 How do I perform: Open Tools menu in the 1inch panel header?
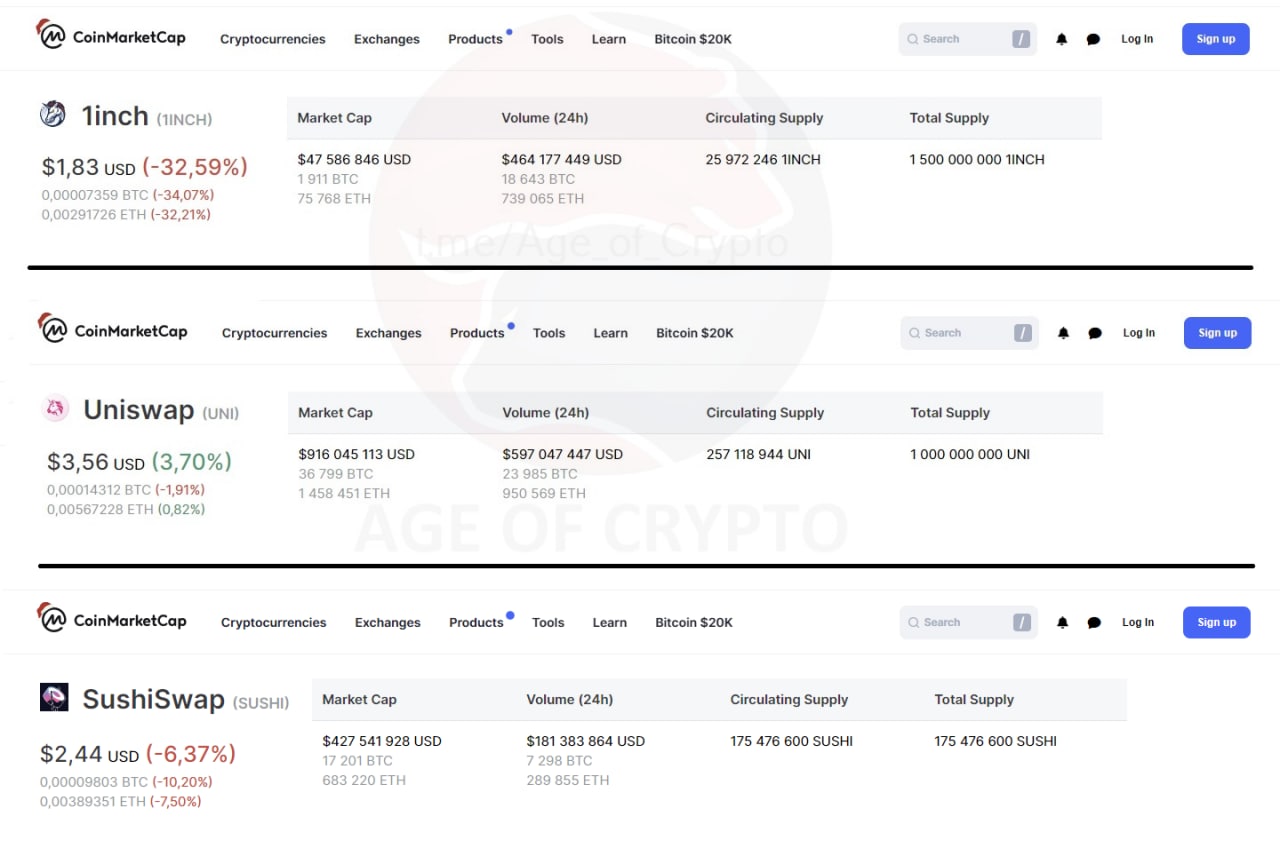547,39
